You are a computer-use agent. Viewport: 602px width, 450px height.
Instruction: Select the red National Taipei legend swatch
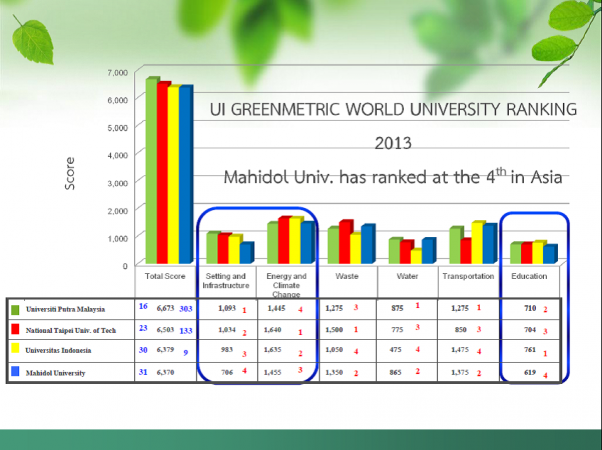tap(17, 329)
